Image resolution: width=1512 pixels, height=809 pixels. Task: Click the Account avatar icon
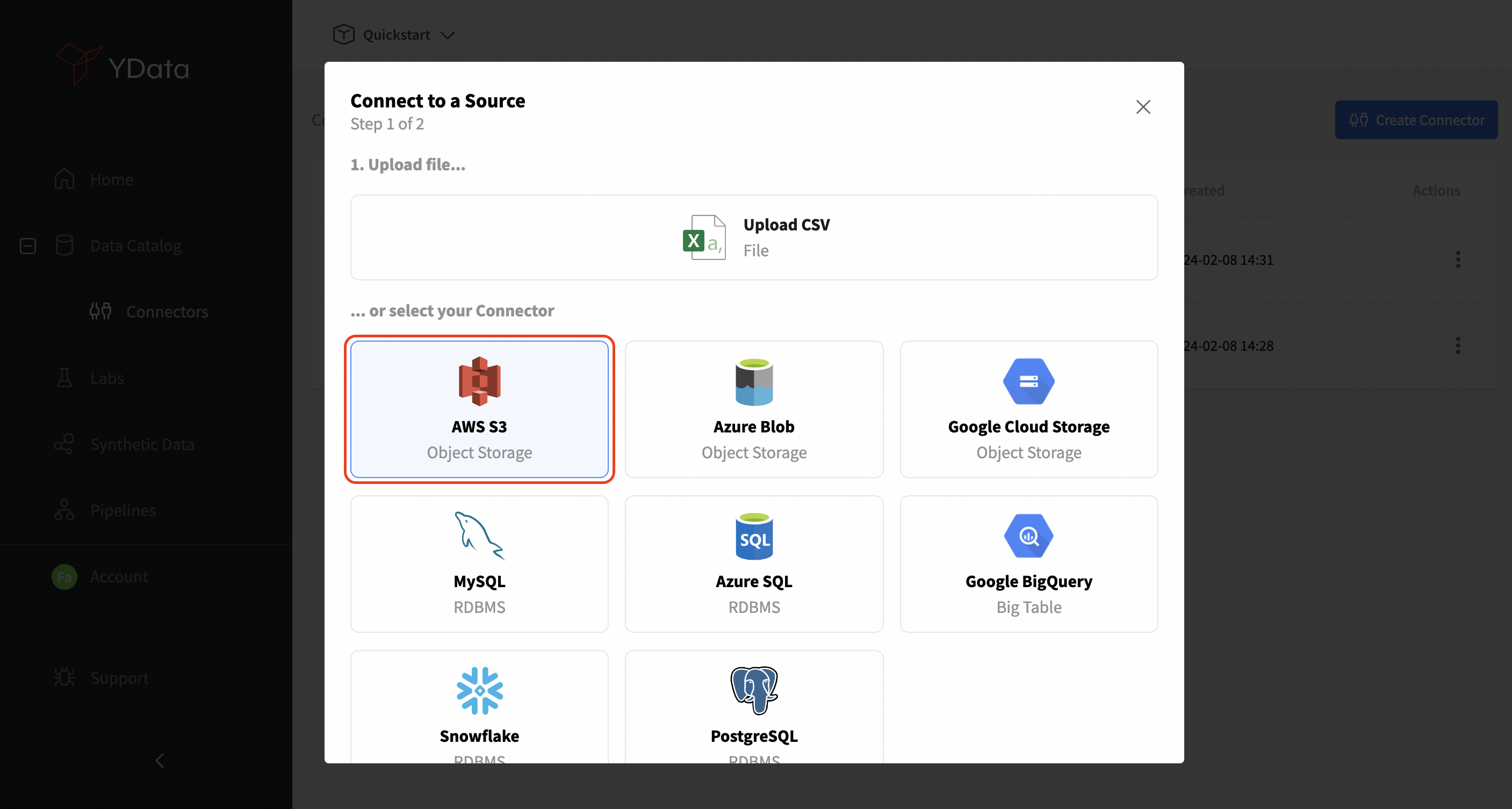[x=64, y=577]
